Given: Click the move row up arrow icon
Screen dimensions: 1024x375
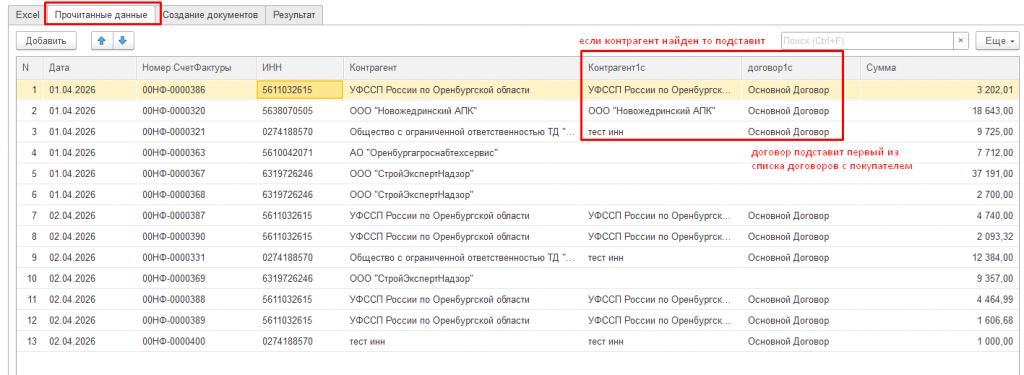Looking at the screenshot, I should [x=101, y=41].
